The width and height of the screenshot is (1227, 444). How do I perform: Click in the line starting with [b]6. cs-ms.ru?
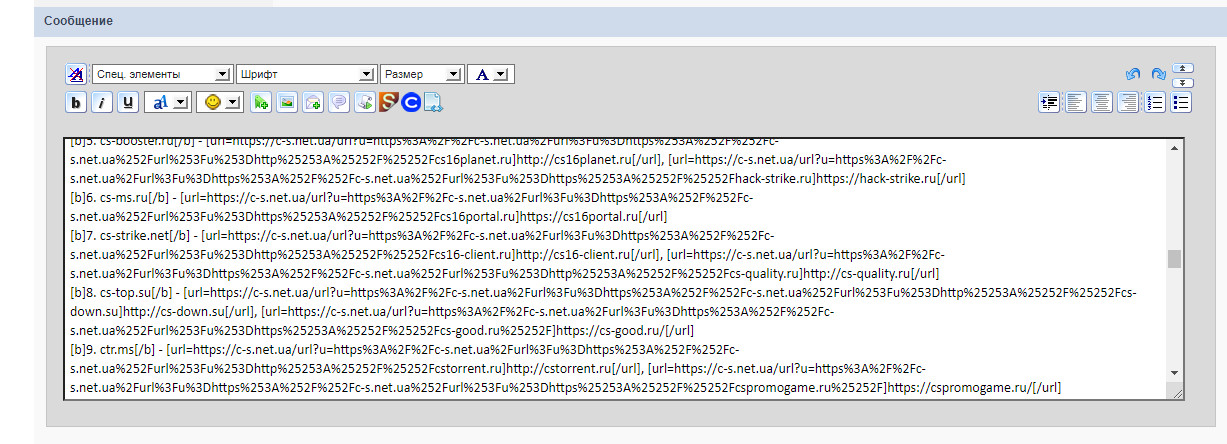(x=412, y=198)
